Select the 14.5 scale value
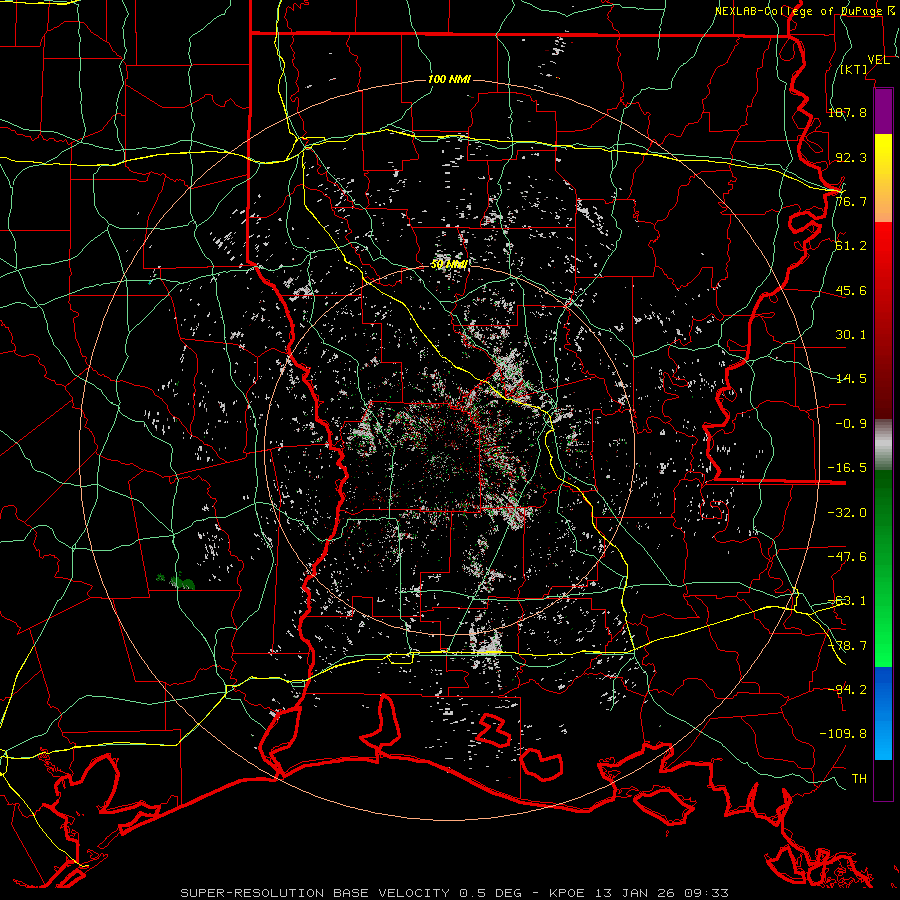900x900 pixels. [851, 379]
